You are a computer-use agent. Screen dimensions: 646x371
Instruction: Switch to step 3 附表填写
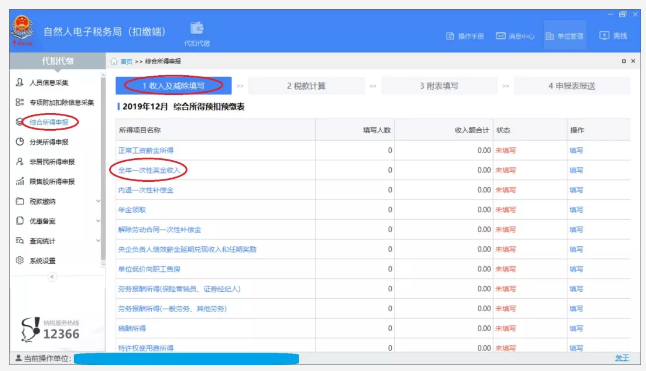(439, 86)
